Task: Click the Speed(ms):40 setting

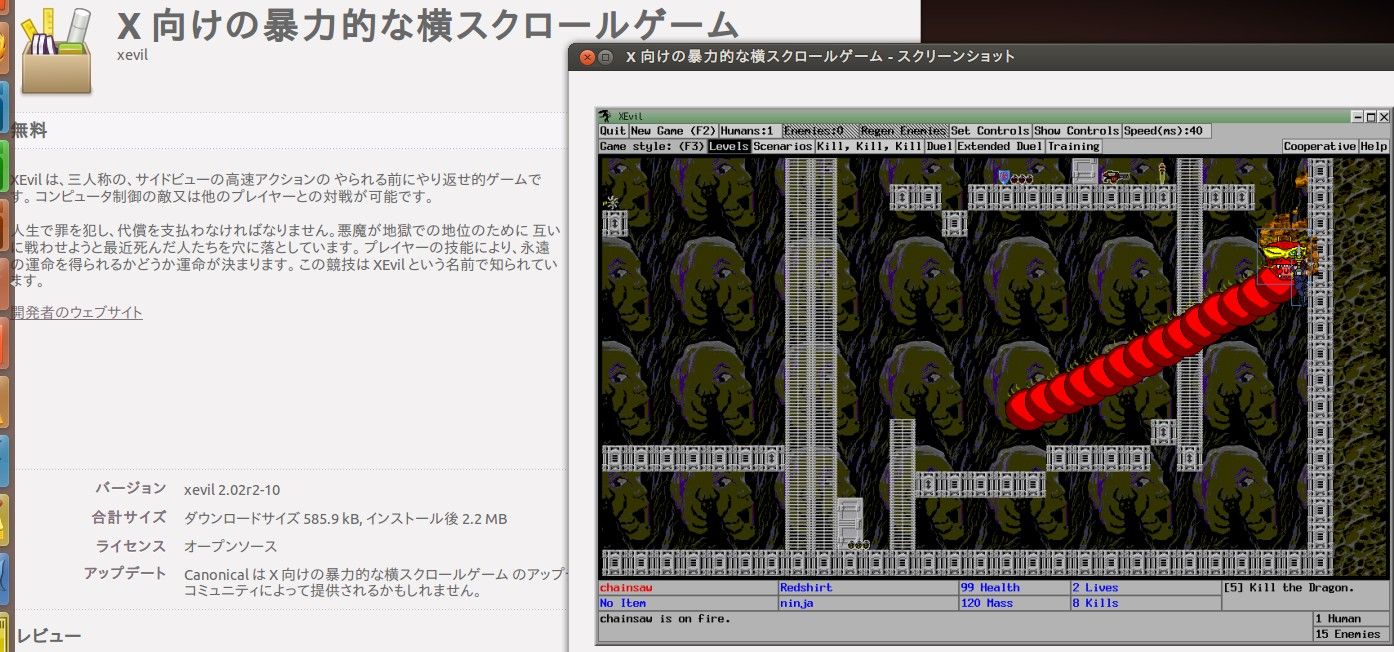Action: click(x=1167, y=131)
